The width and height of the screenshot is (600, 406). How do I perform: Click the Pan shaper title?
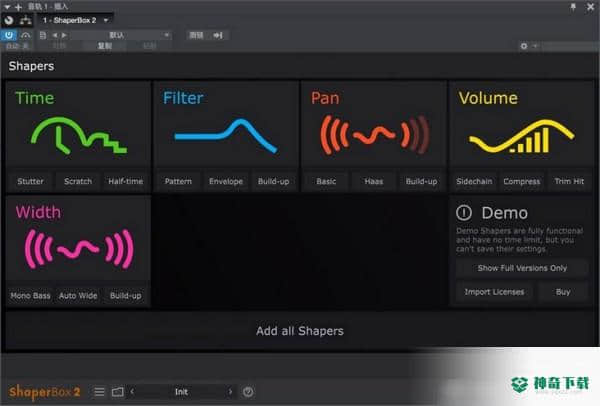[x=325, y=98]
